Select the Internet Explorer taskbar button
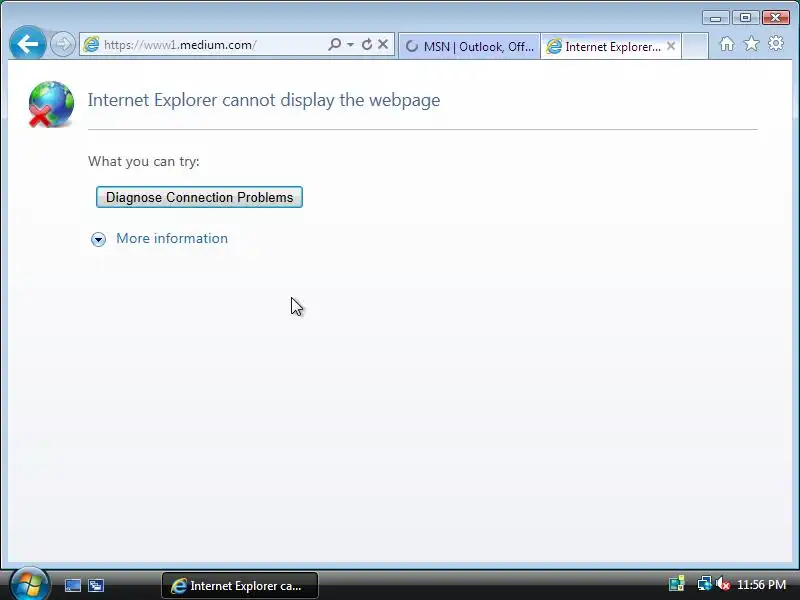This screenshot has width=800, height=600. [240, 585]
